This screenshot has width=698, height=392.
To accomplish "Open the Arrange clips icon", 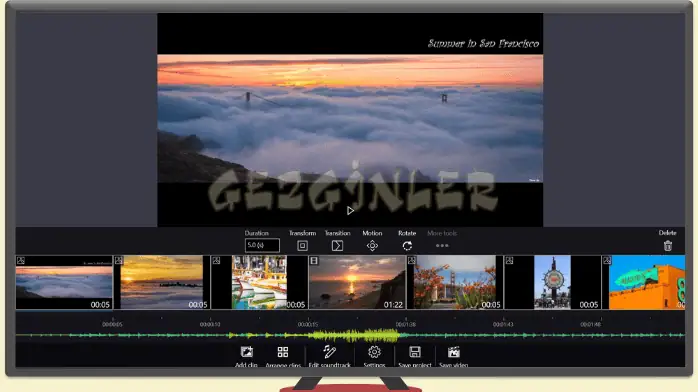I will pyautogui.click(x=283, y=352).
